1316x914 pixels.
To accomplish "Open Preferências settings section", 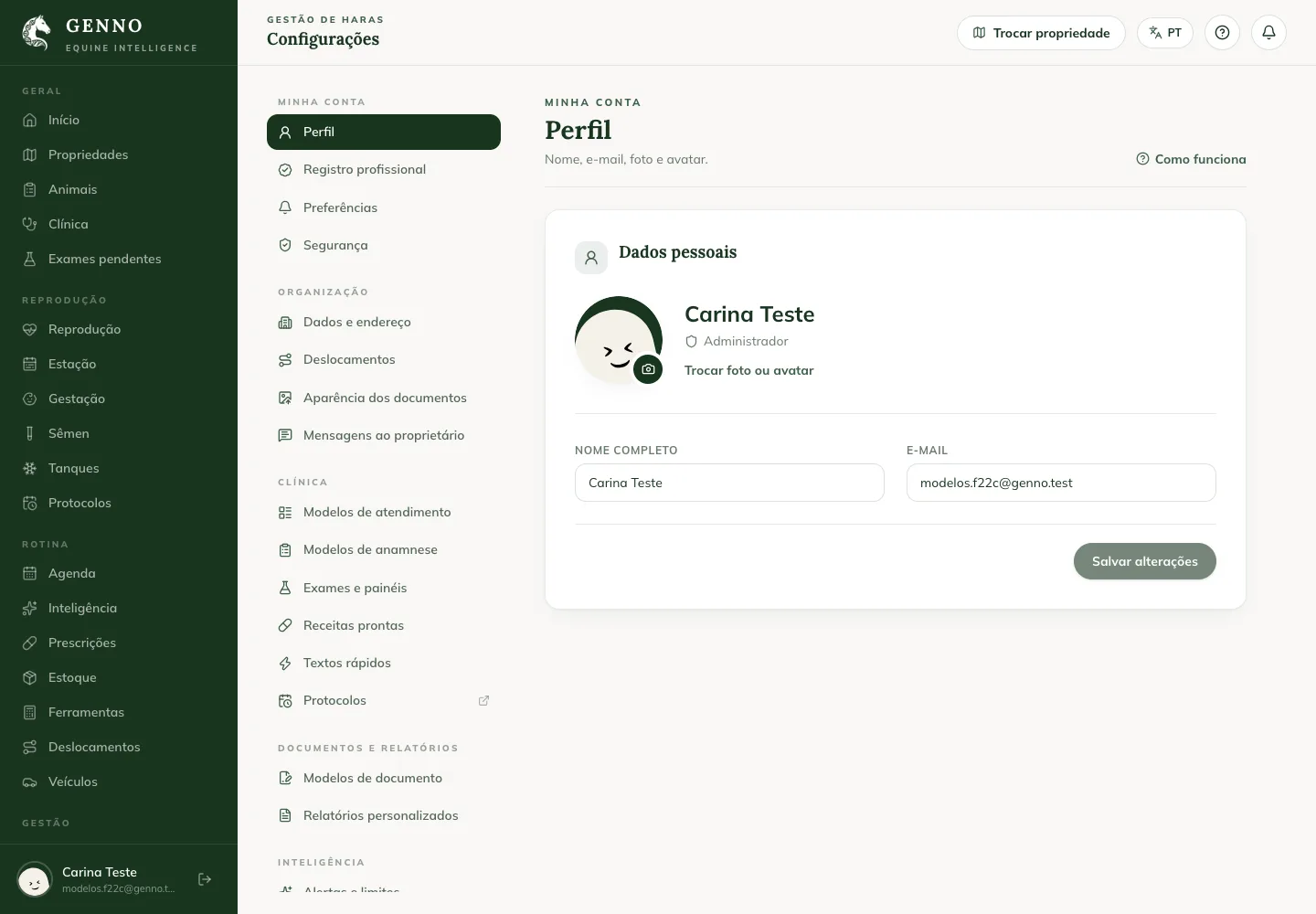I will tap(384, 207).
